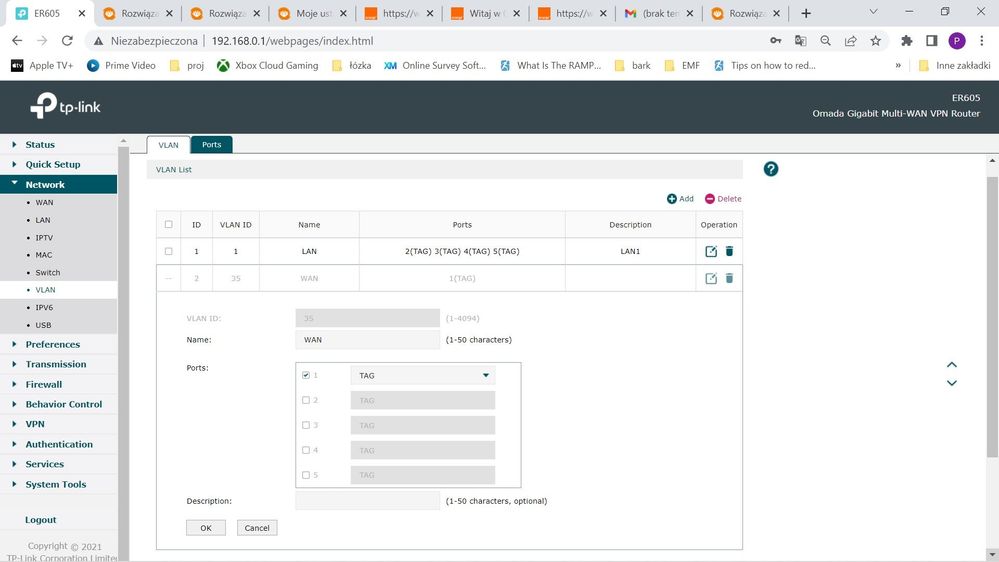Viewport: 999px width, 562px height.
Task: Toggle the select-all checkbox in table header
Action: point(168,225)
